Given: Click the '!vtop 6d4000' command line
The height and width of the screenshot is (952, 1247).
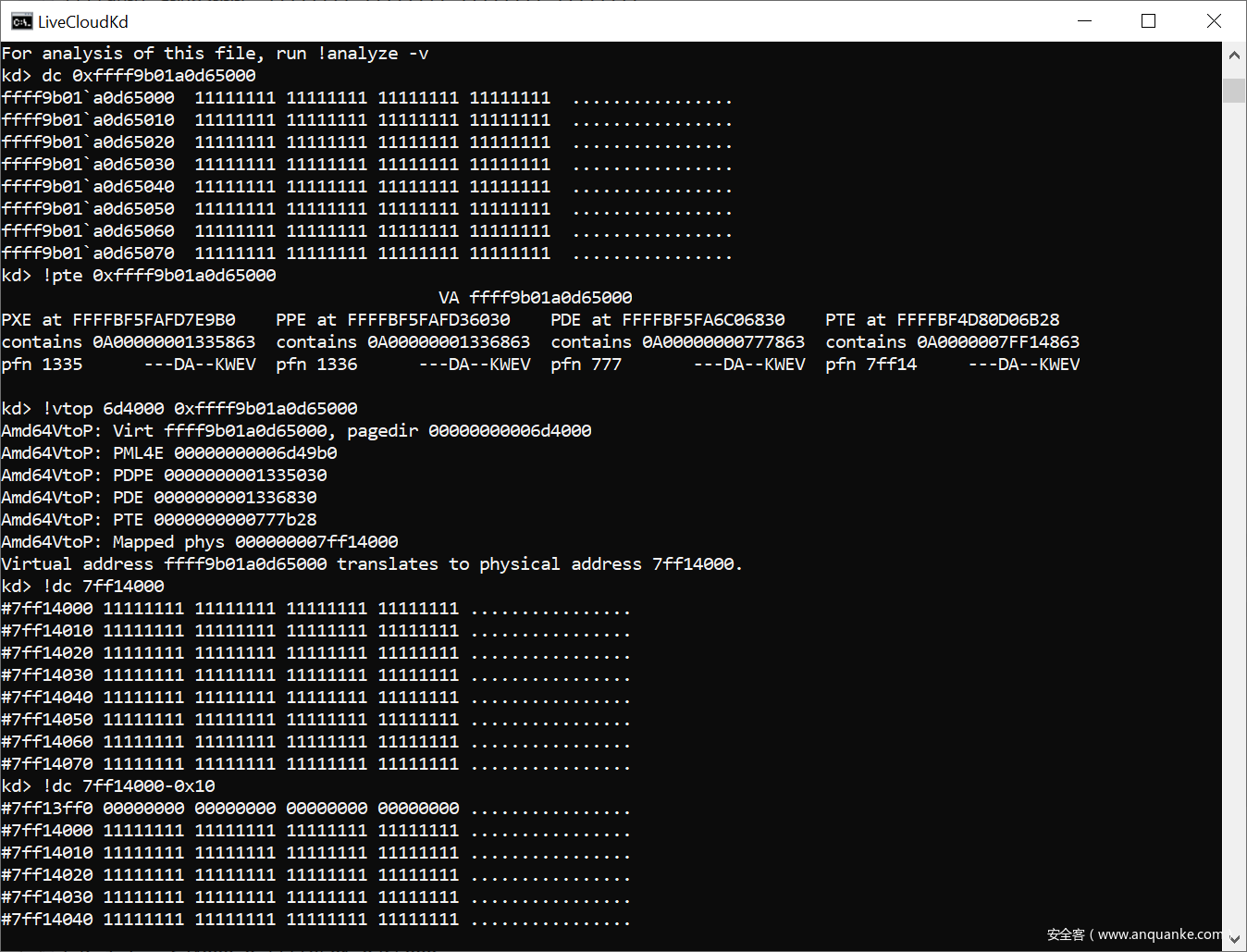Looking at the screenshot, I should coord(200,409).
